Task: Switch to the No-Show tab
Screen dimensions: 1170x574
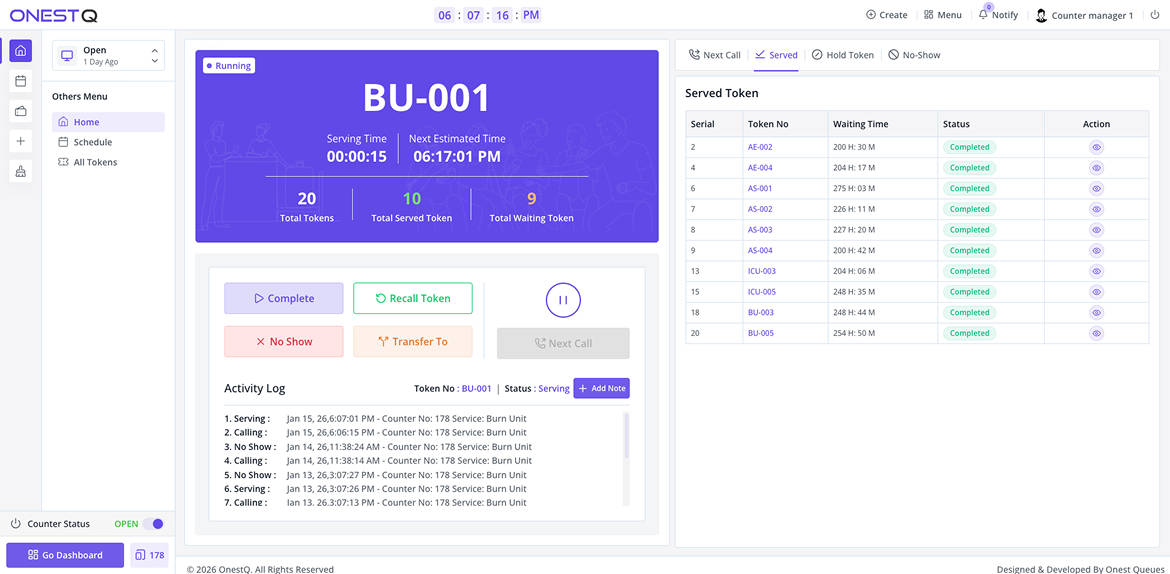Action: [x=914, y=55]
